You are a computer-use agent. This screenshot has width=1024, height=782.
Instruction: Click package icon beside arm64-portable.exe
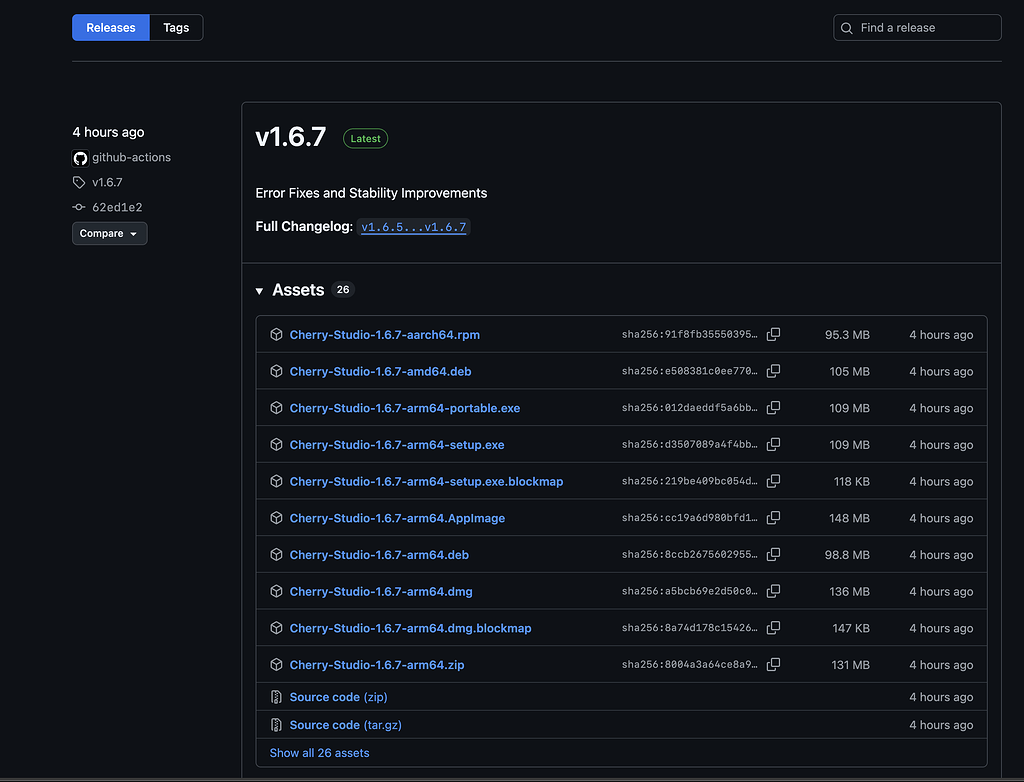tap(276, 408)
